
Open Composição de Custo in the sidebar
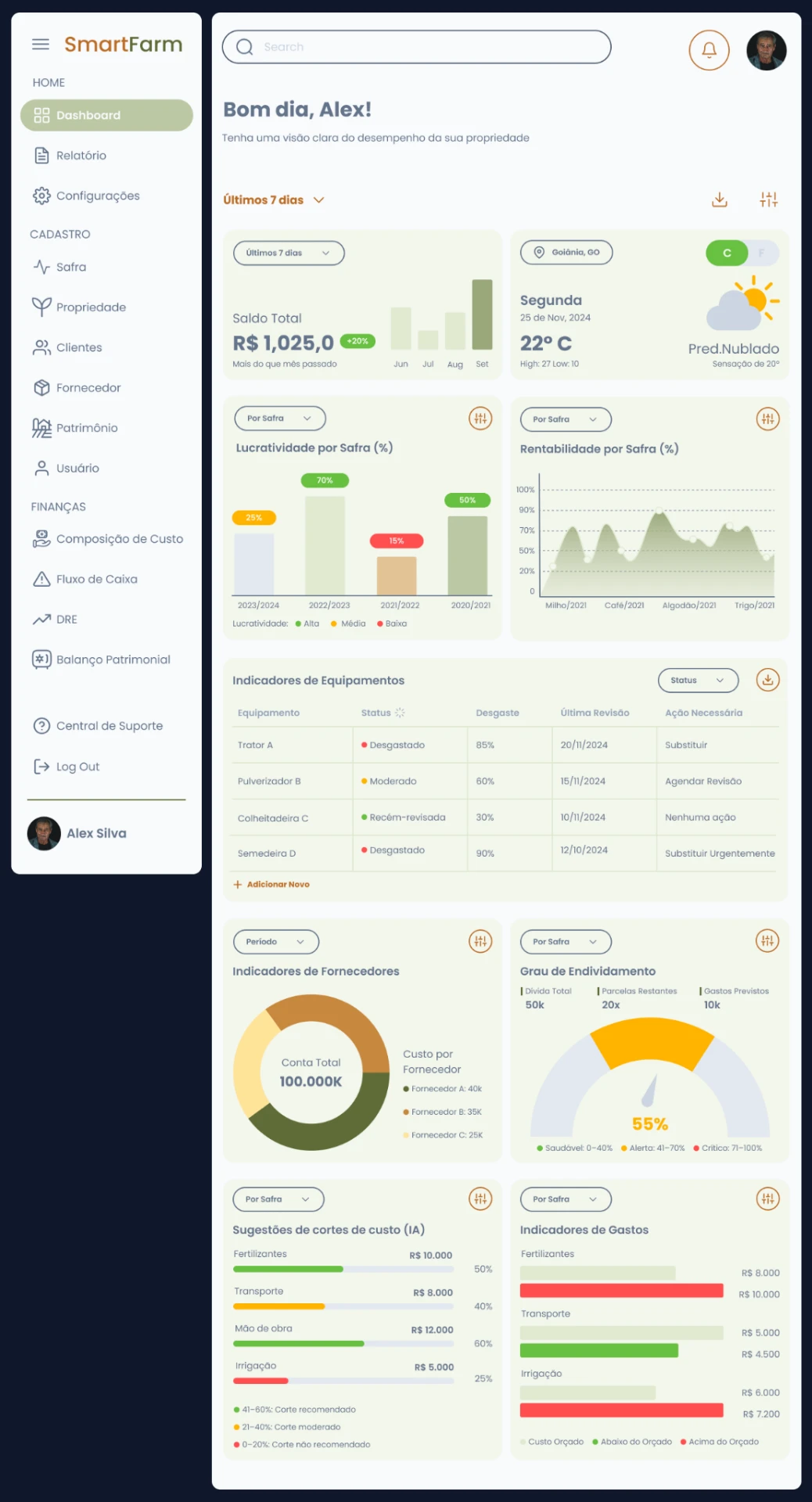point(108,539)
